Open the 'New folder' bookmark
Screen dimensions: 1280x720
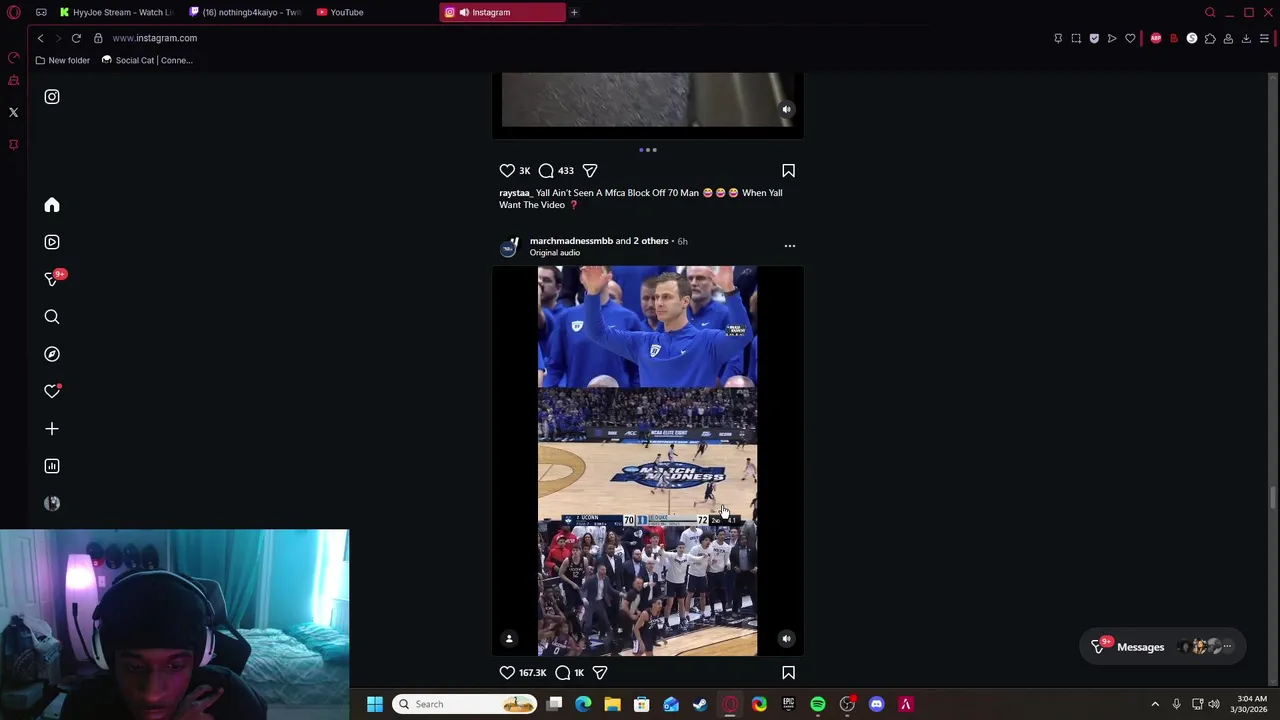point(62,60)
